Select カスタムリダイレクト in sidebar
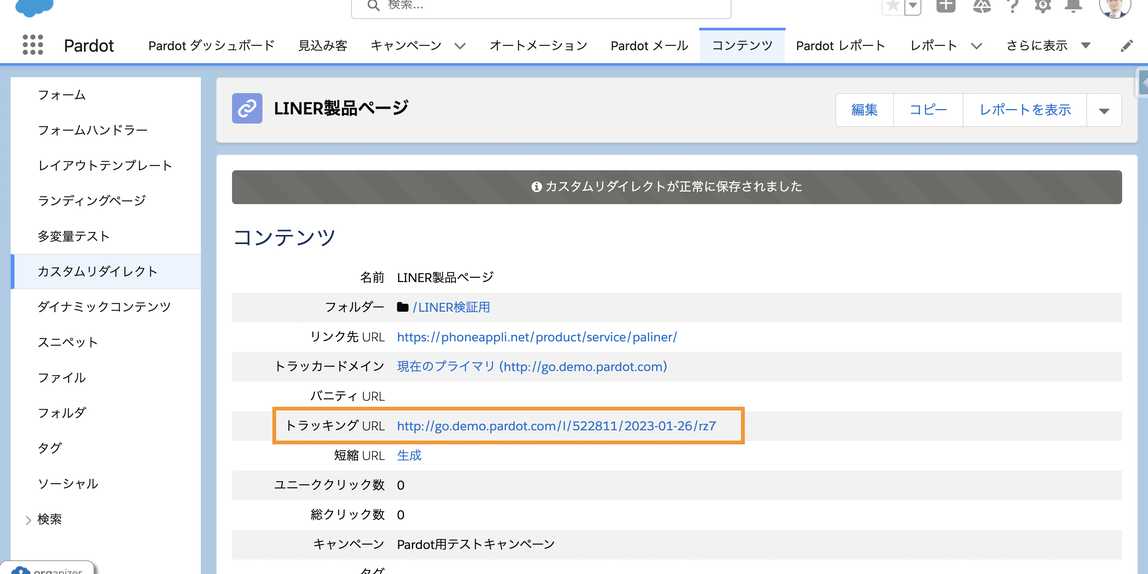 pos(105,272)
